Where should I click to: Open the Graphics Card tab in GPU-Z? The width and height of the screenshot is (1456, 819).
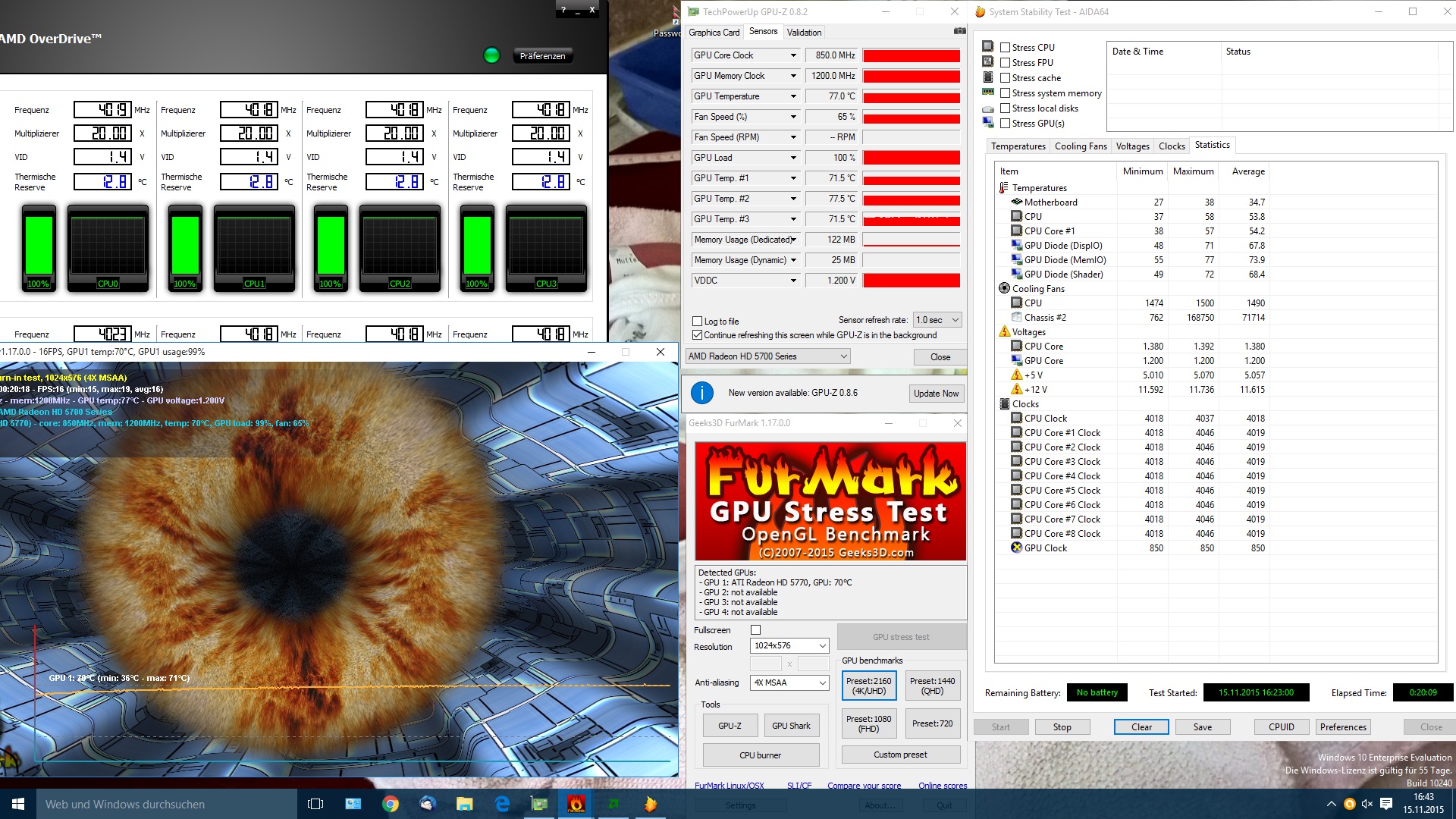pyautogui.click(x=714, y=33)
